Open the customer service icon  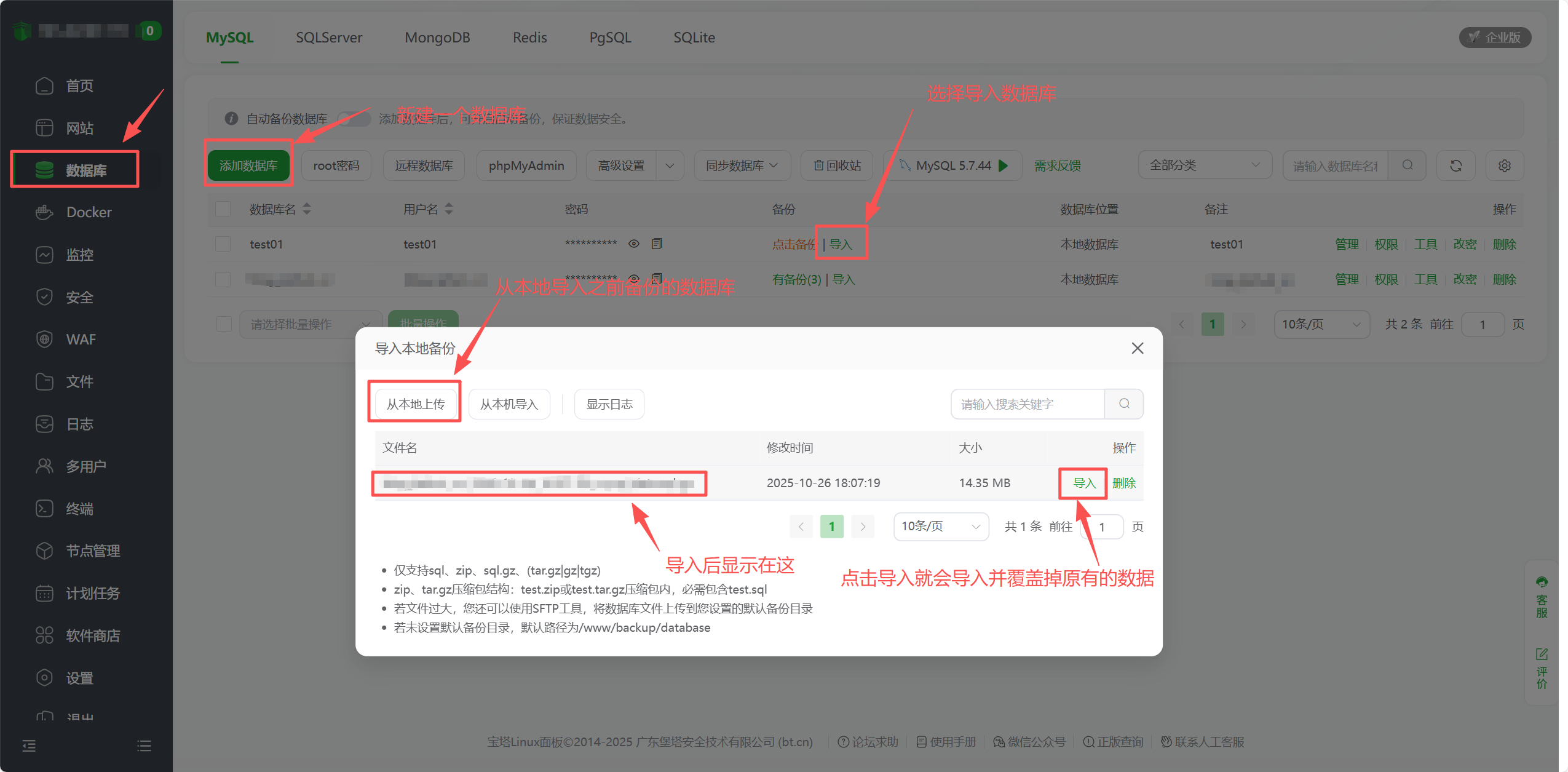coord(1542,582)
